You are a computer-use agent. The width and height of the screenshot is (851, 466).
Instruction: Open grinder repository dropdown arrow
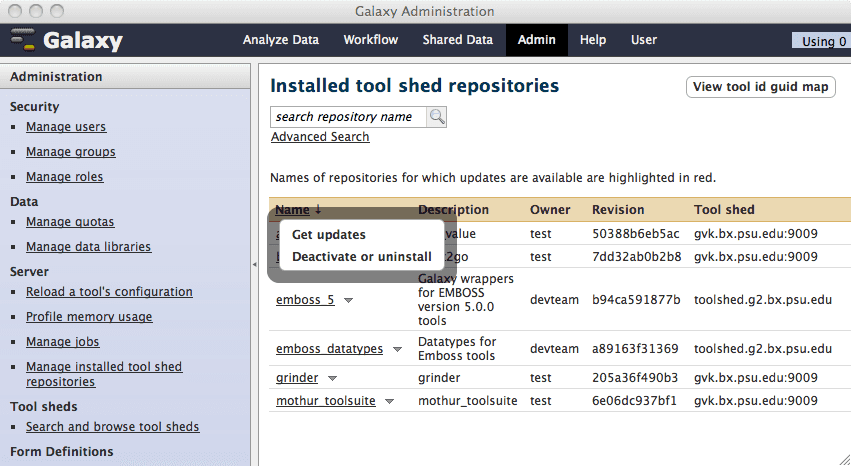(332, 378)
